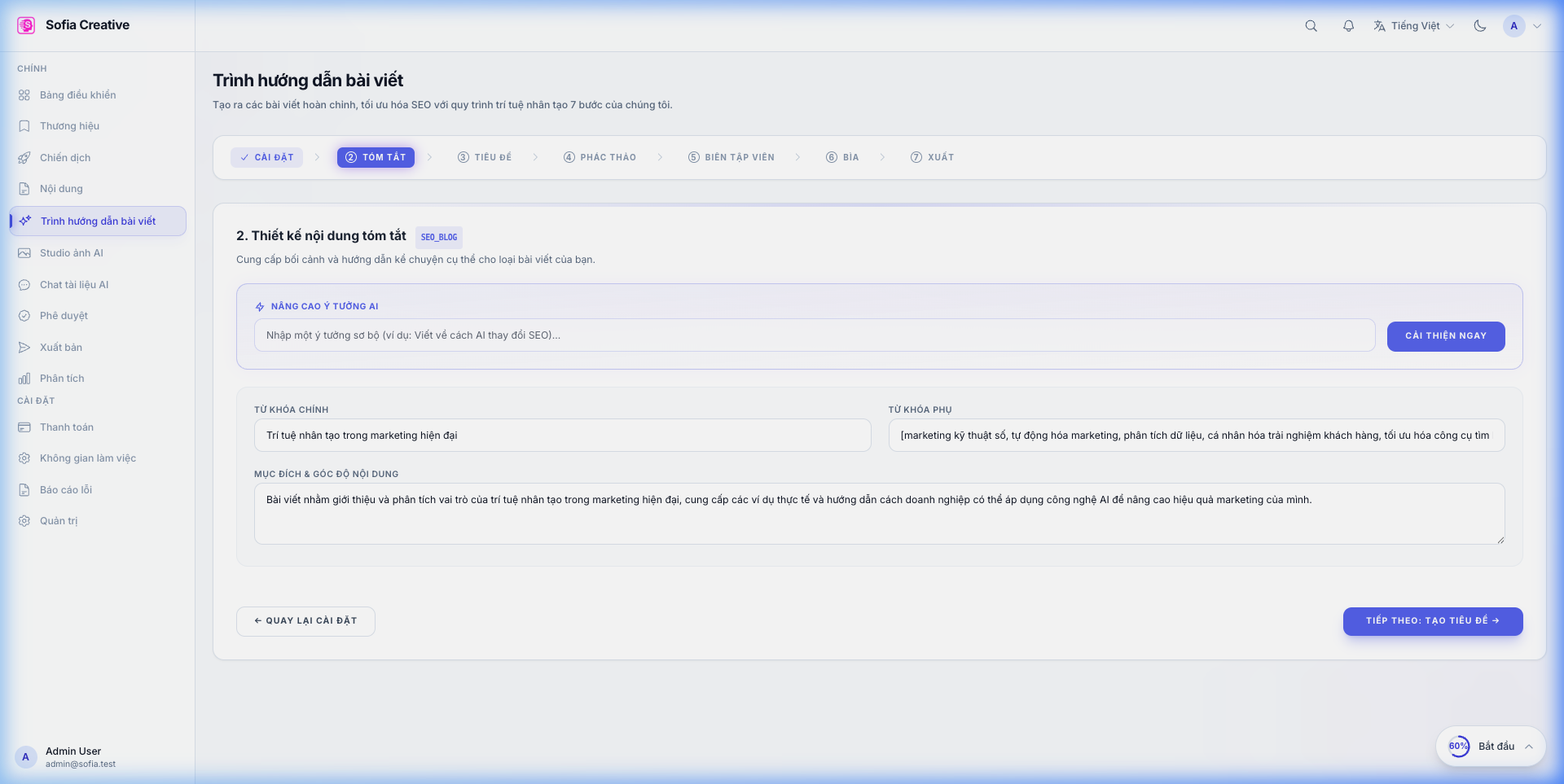
Task: Expand the Bắt đầu progress widget
Action: click(x=1529, y=747)
